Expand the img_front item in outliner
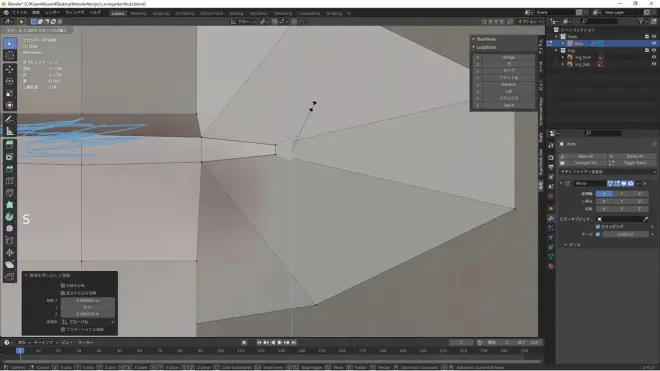Viewport: 660px width, 371px height. (x=563, y=57)
